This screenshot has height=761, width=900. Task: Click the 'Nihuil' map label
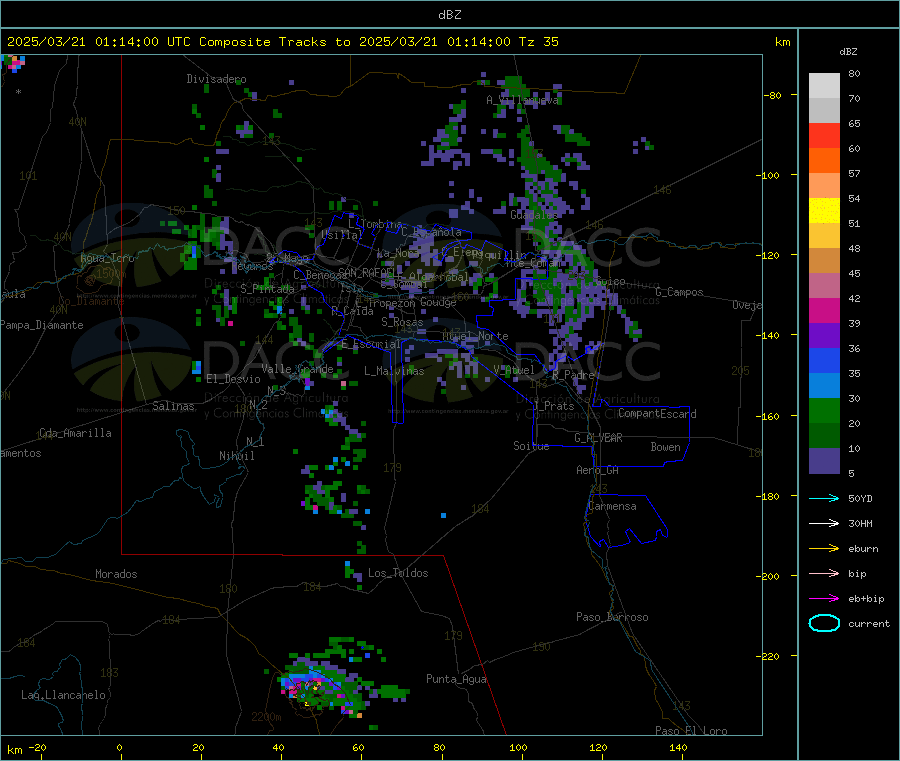tap(236, 456)
